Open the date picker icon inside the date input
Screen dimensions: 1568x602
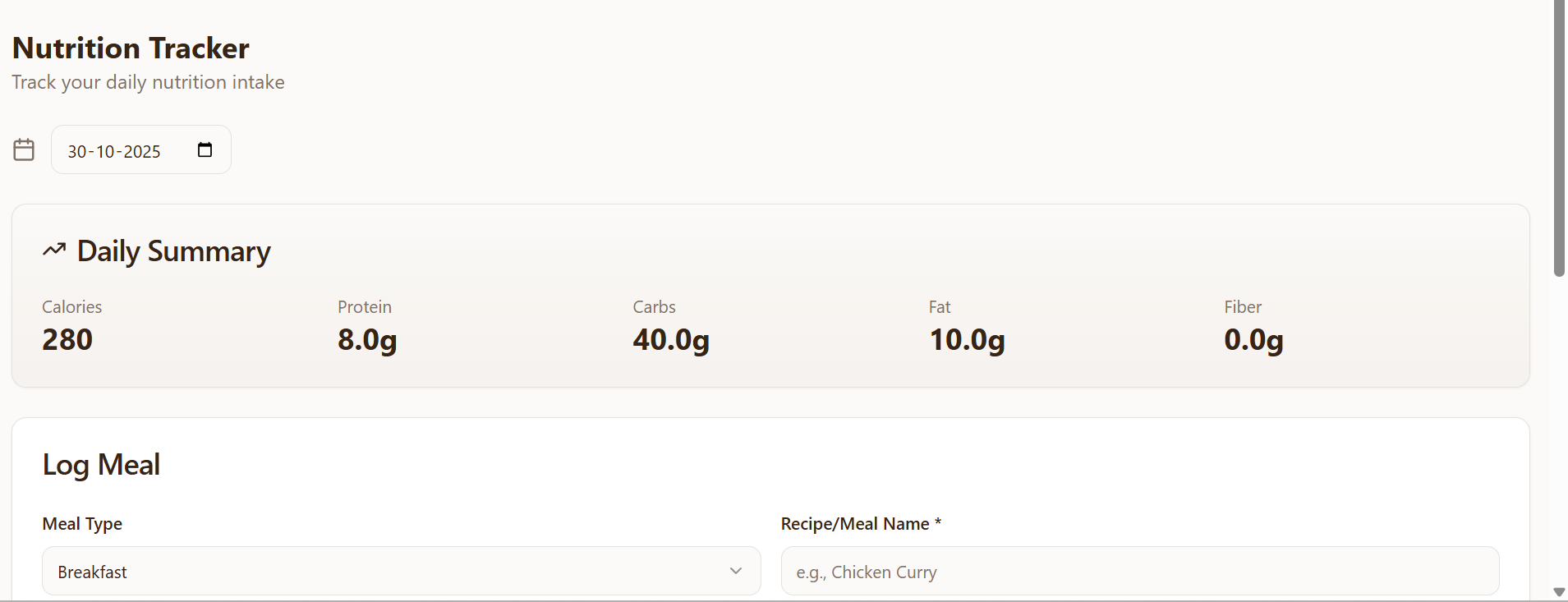[205, 149]
